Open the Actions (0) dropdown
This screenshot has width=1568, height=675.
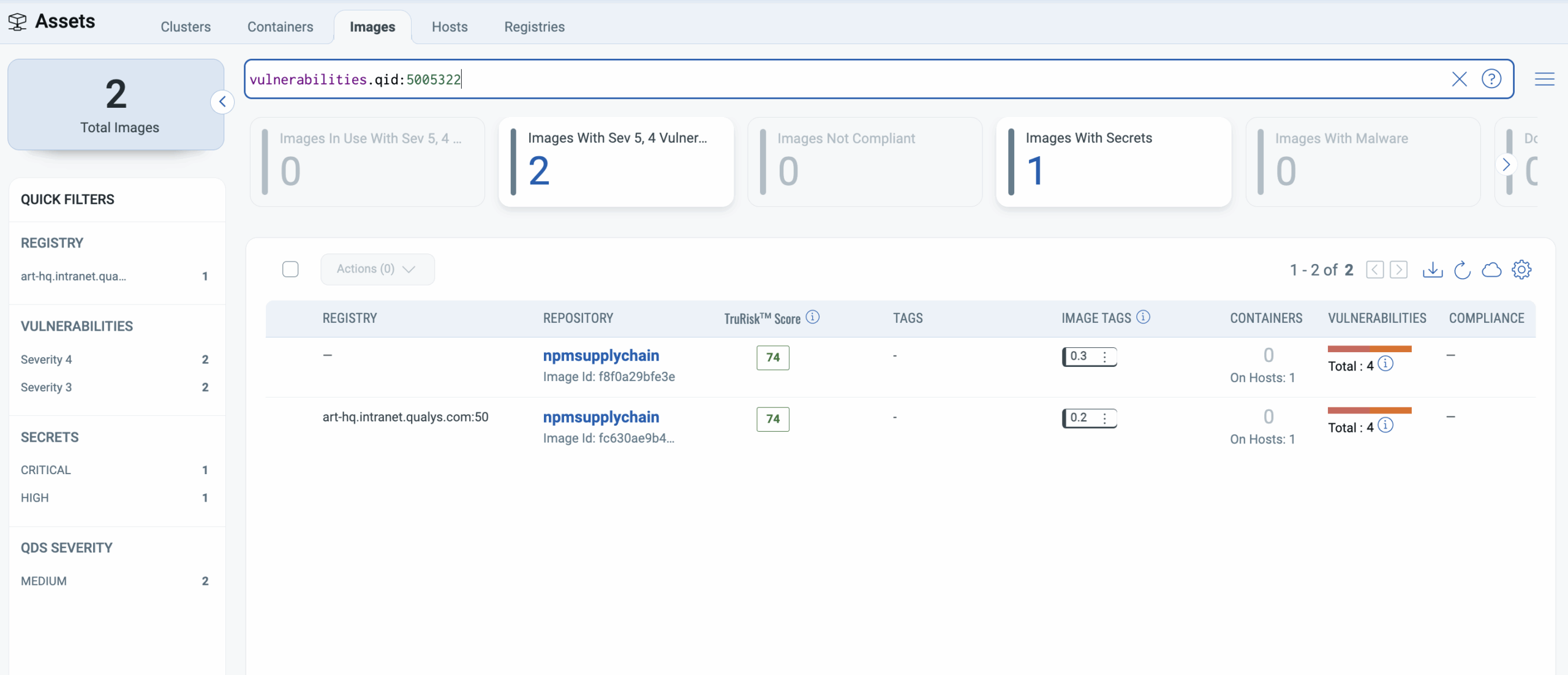tap(377, 270)
